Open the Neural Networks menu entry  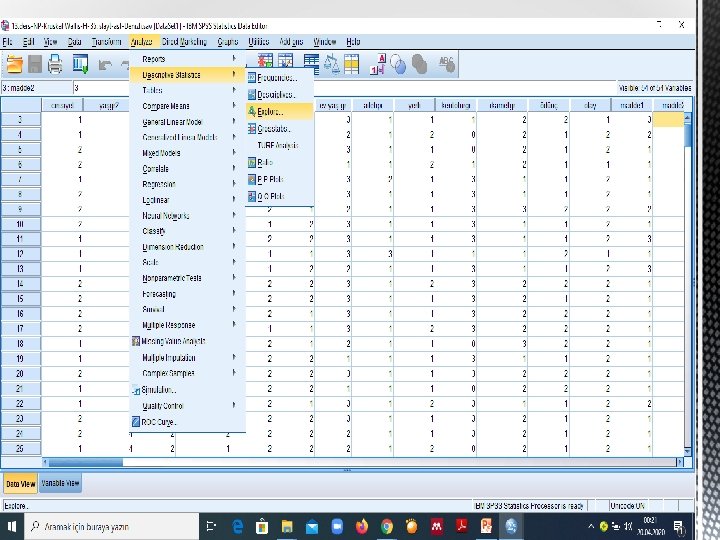click(187, 215)
